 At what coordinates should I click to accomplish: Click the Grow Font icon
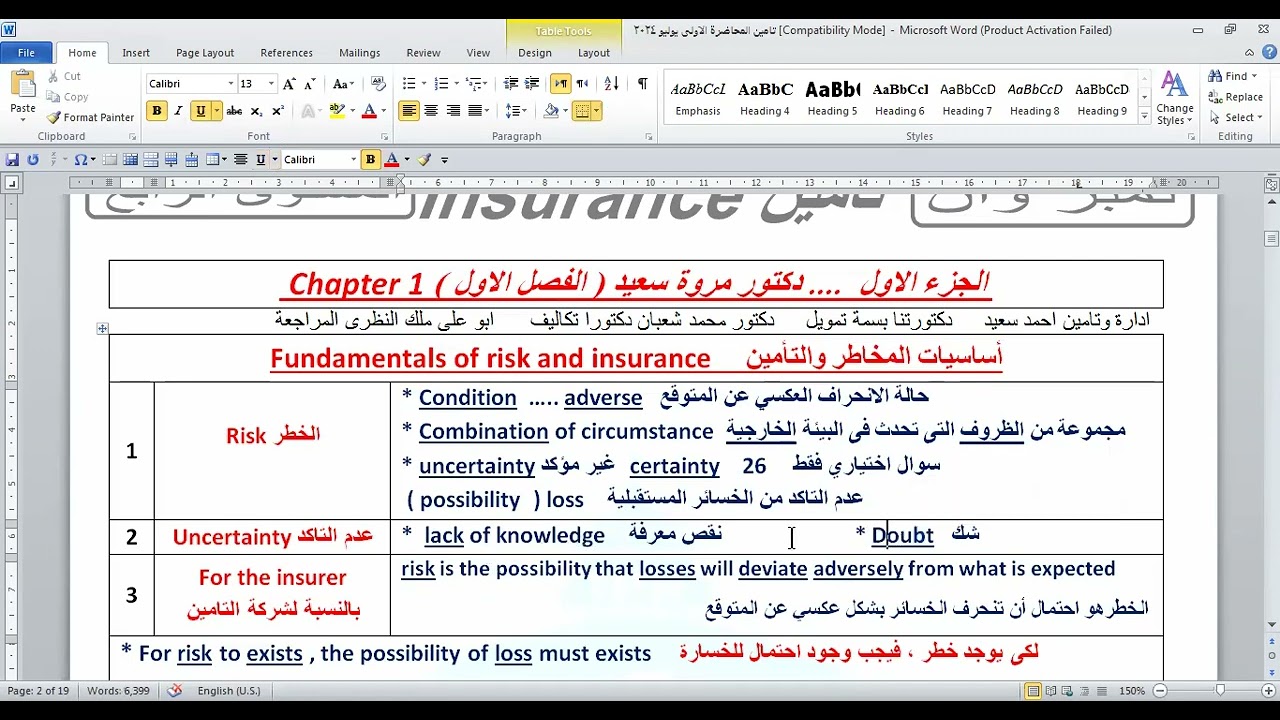point(289,84)
